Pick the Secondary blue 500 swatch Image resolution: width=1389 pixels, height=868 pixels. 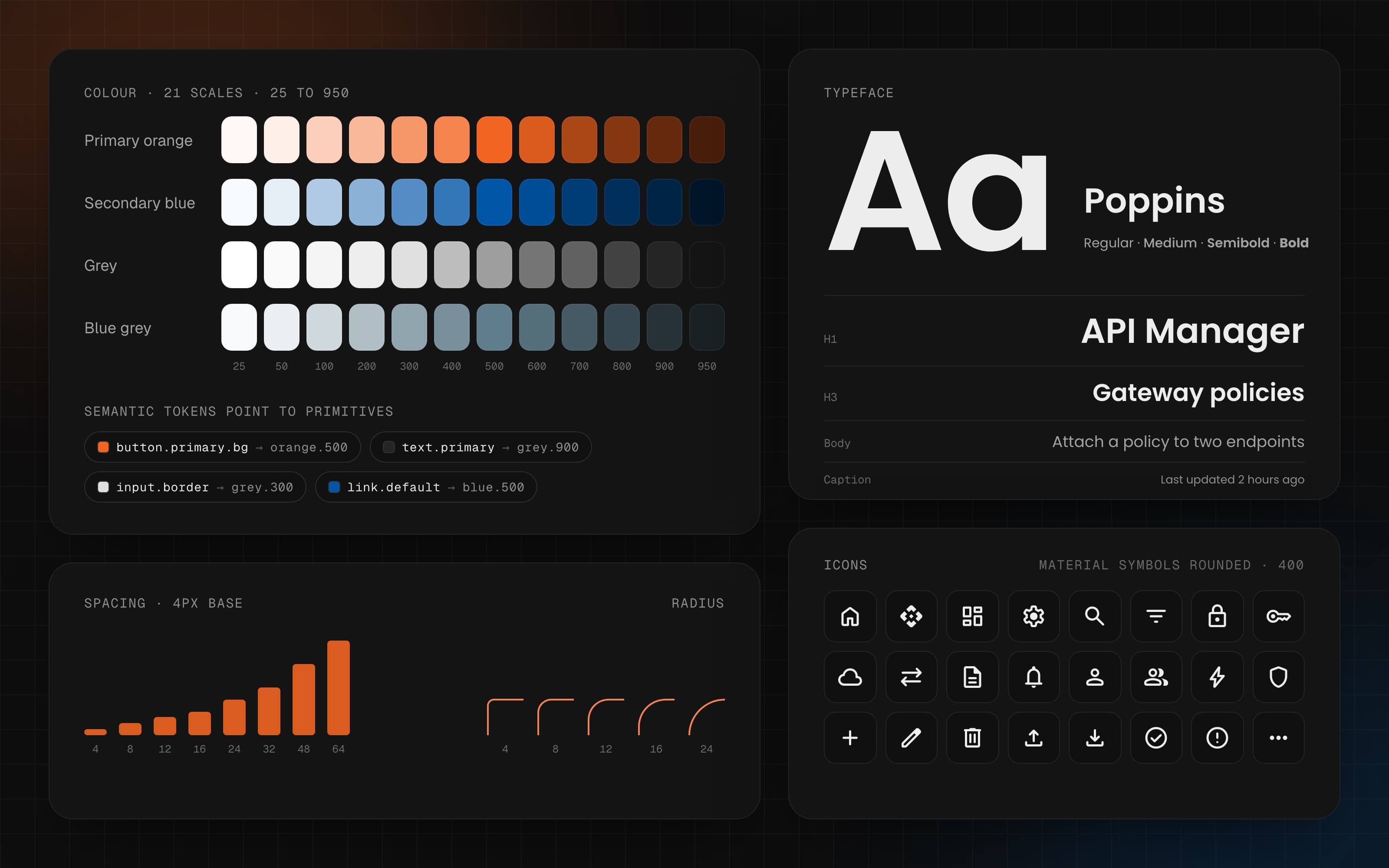pyautogui.click(x=494, y=202)
